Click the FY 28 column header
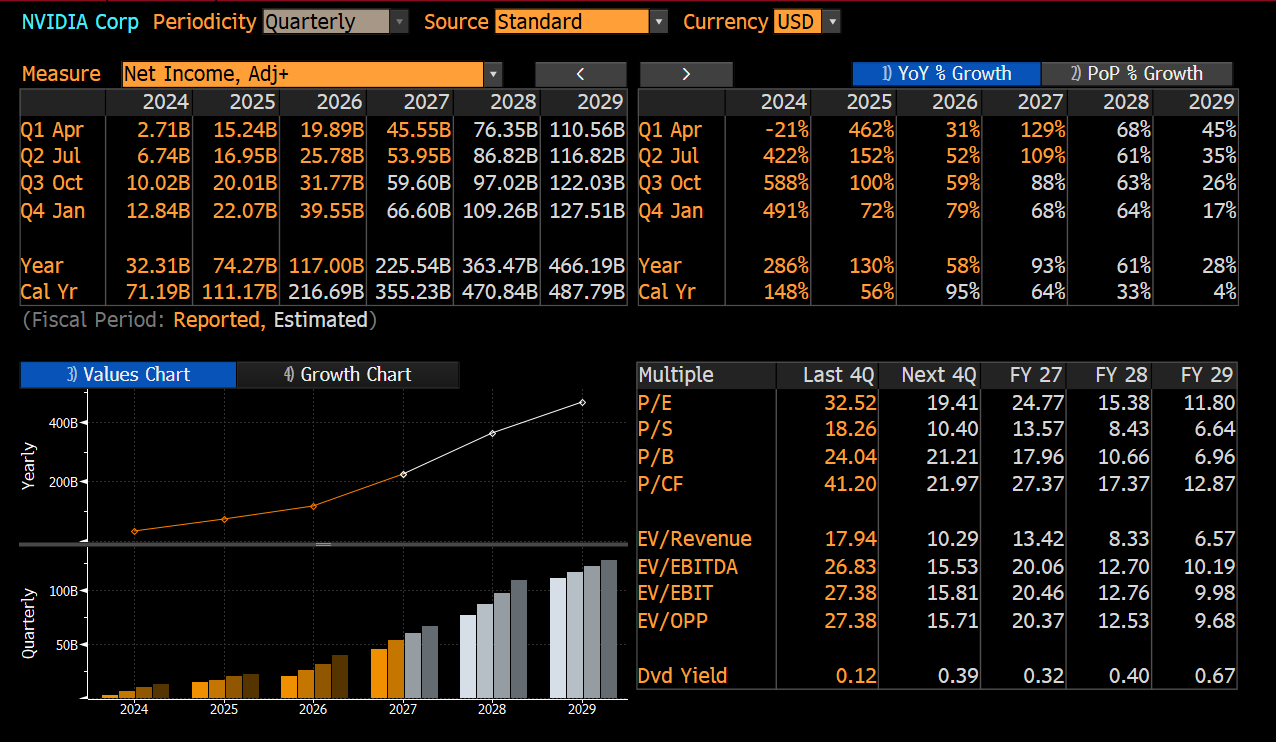Image resolution: width=1276 pixels, height=742 pixels. pyautogui.click(x=1122, y=375)
